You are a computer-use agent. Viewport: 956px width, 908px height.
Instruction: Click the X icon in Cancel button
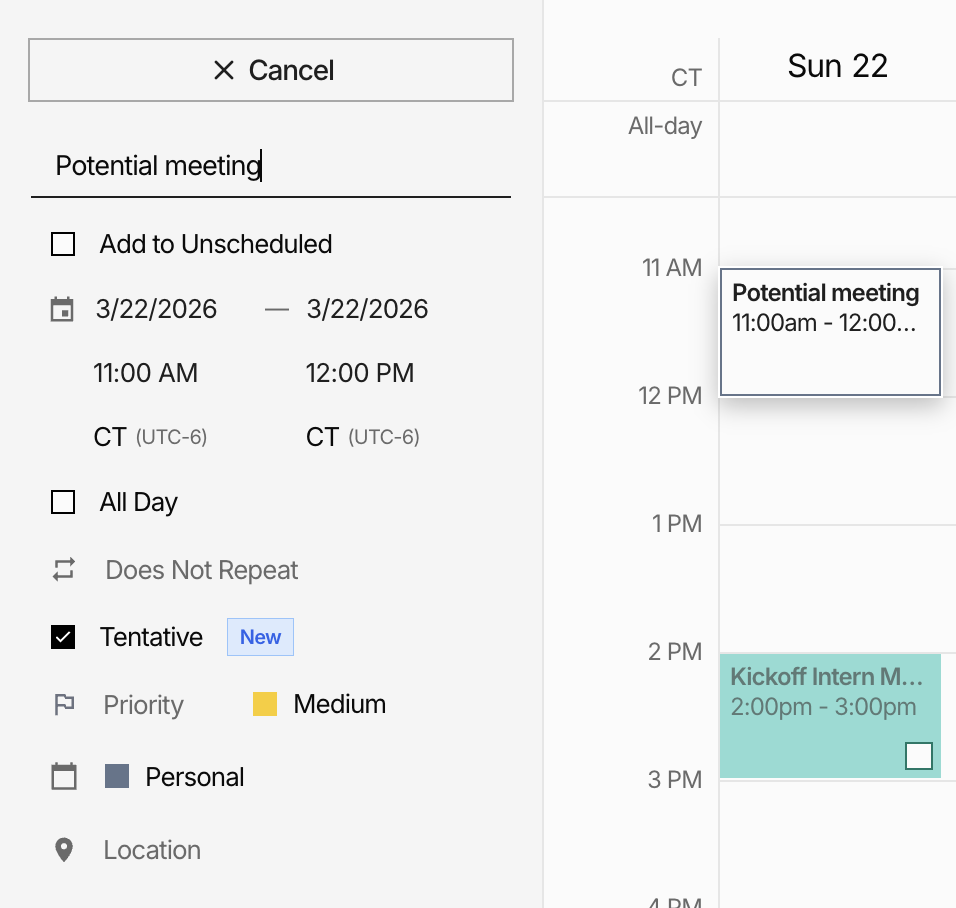(224, 70)
